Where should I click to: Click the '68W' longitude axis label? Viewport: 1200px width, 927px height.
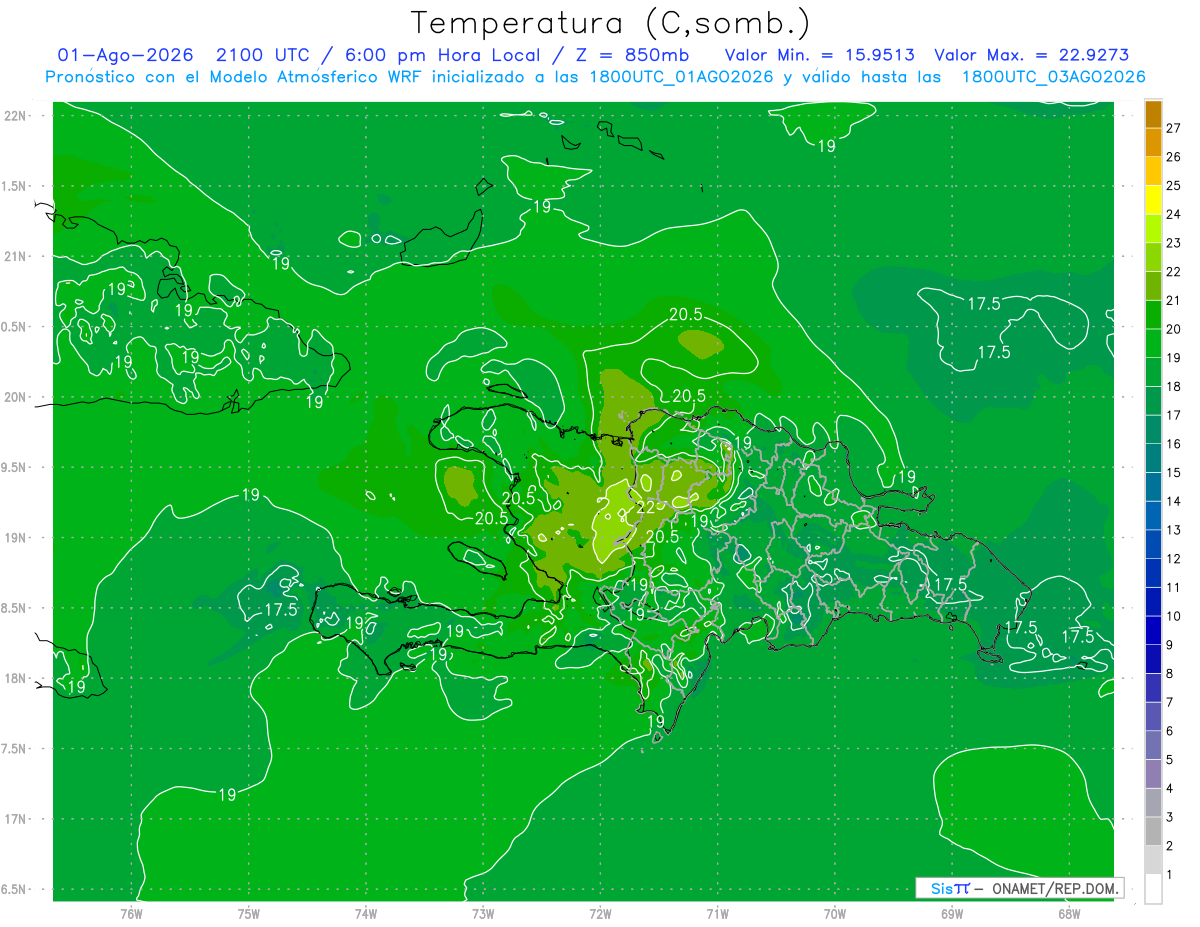coord(1069,913)
